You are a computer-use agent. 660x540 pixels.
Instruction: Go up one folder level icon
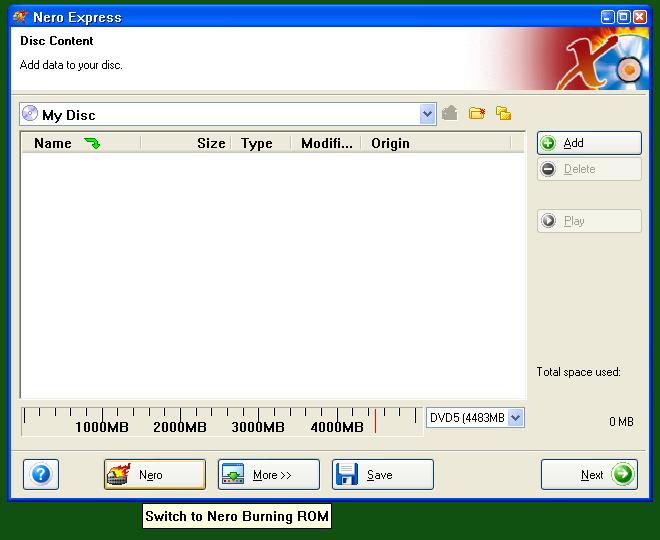[x=450, y=113]
